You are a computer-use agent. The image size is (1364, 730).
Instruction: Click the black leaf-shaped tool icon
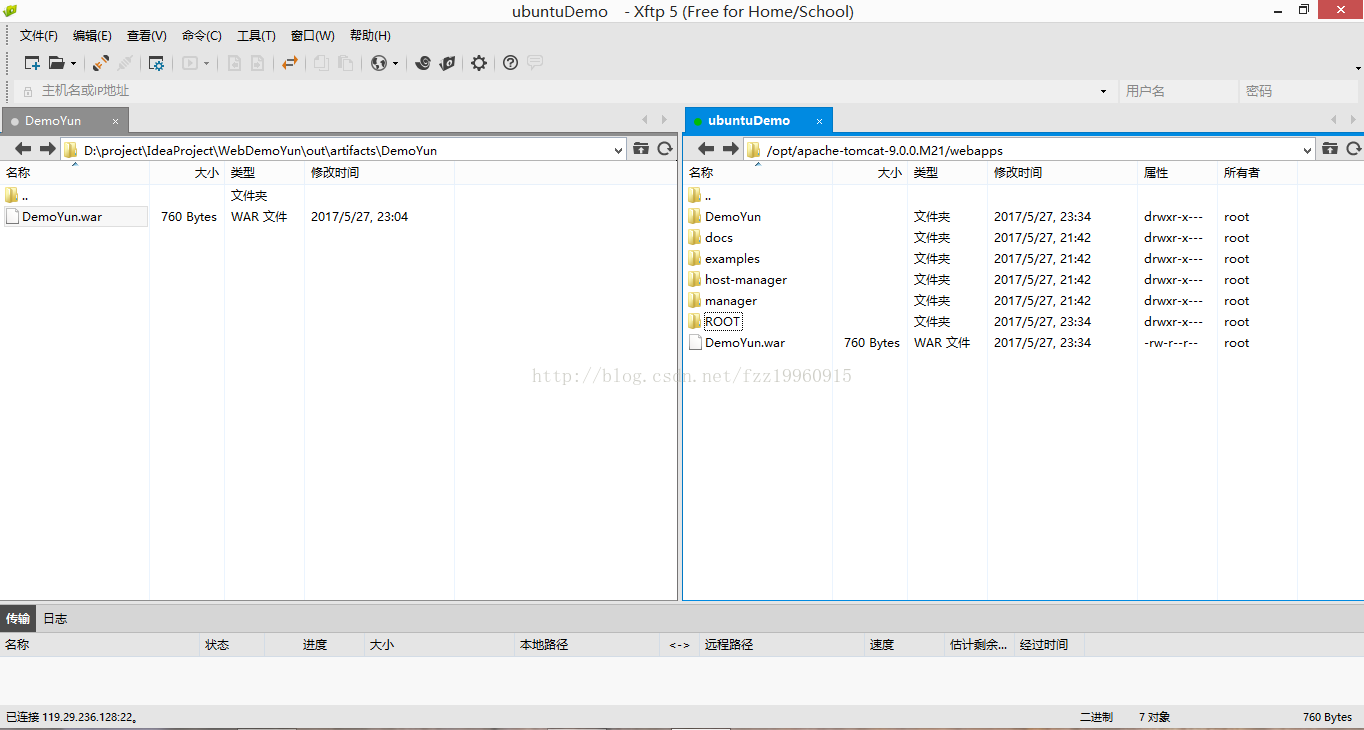[447, 63]
